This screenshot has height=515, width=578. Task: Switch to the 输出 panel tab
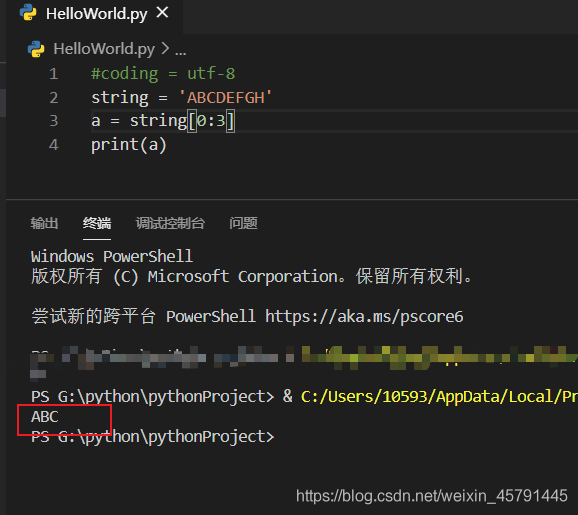[44, 223]
